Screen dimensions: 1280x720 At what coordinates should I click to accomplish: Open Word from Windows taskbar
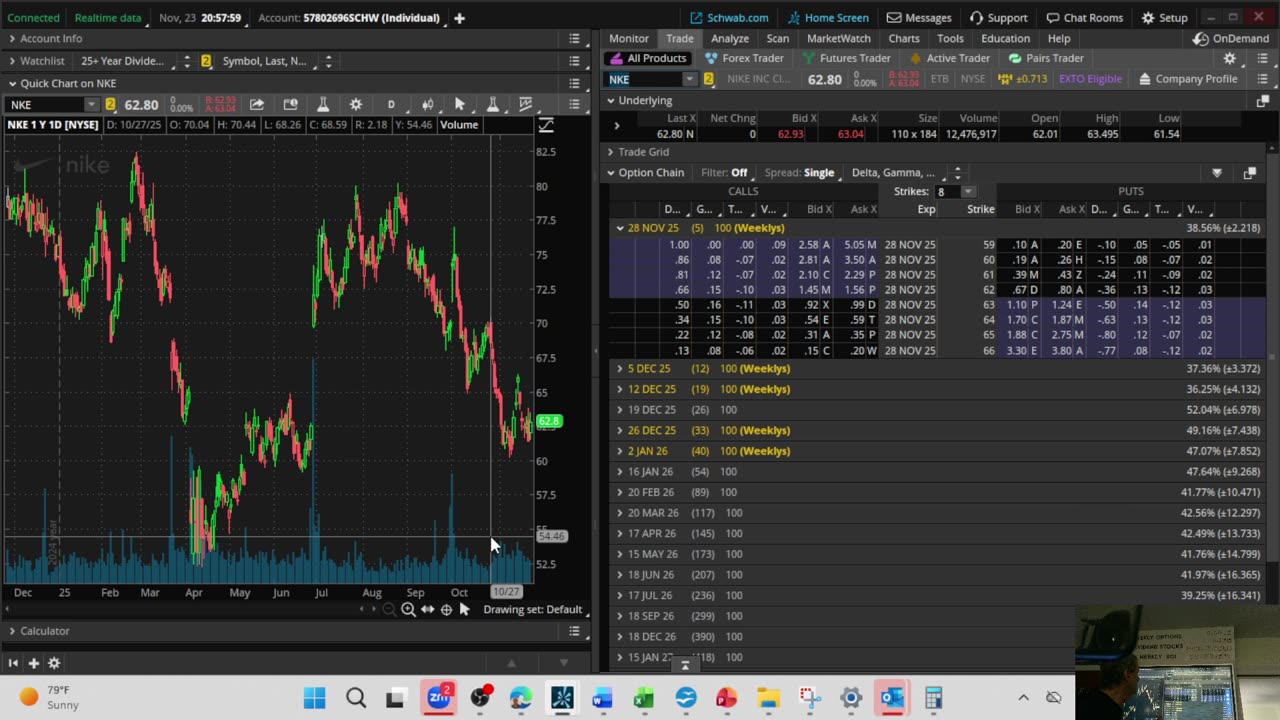[x=602, y=697]
